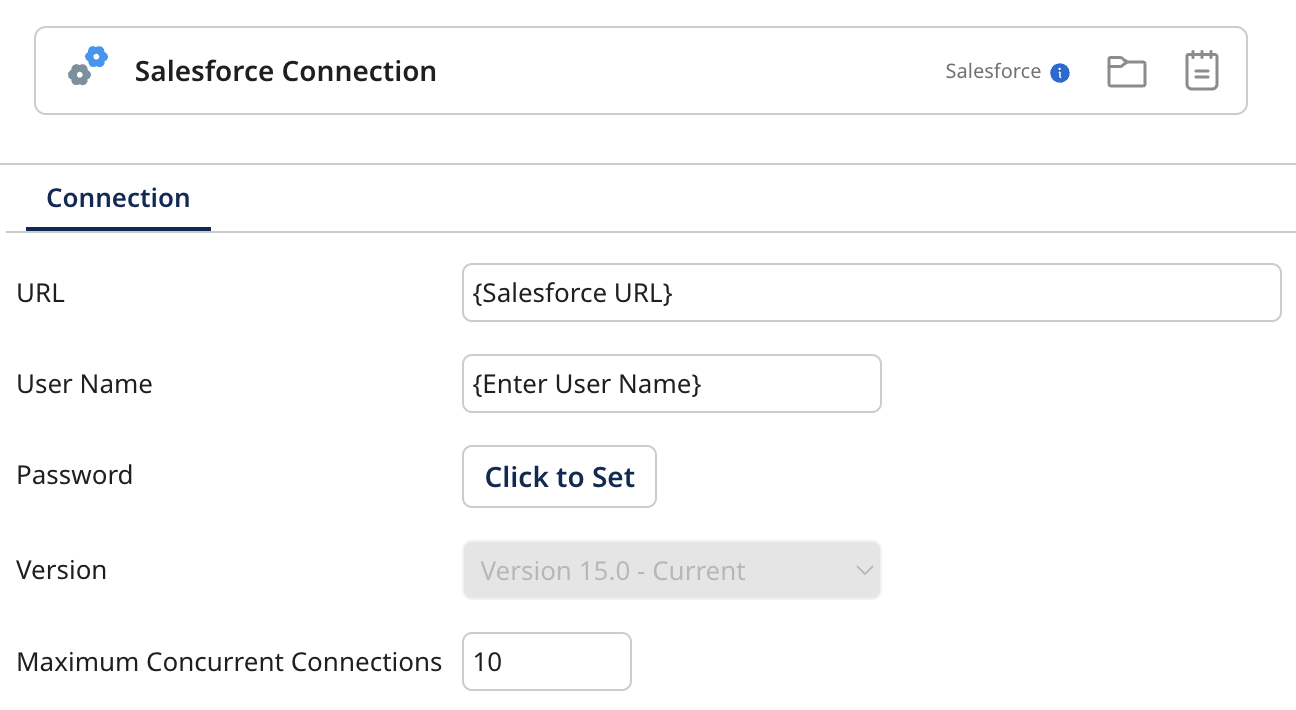This screenshot has height=710, width=1296.
Task: Open the notes icon in the header
Action: tap(1201, 72)
